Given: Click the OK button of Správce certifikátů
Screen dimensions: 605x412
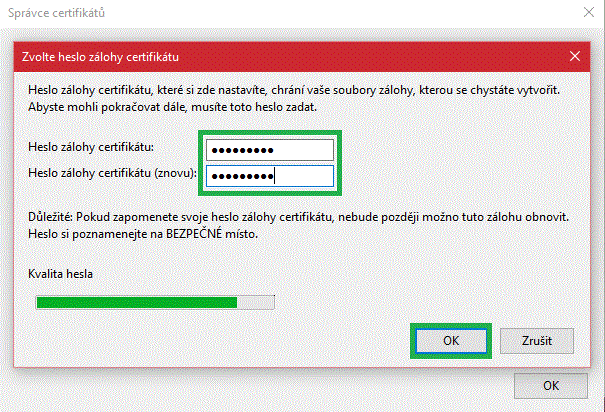Looking at the screenshot, I should [x=551, y=385].
